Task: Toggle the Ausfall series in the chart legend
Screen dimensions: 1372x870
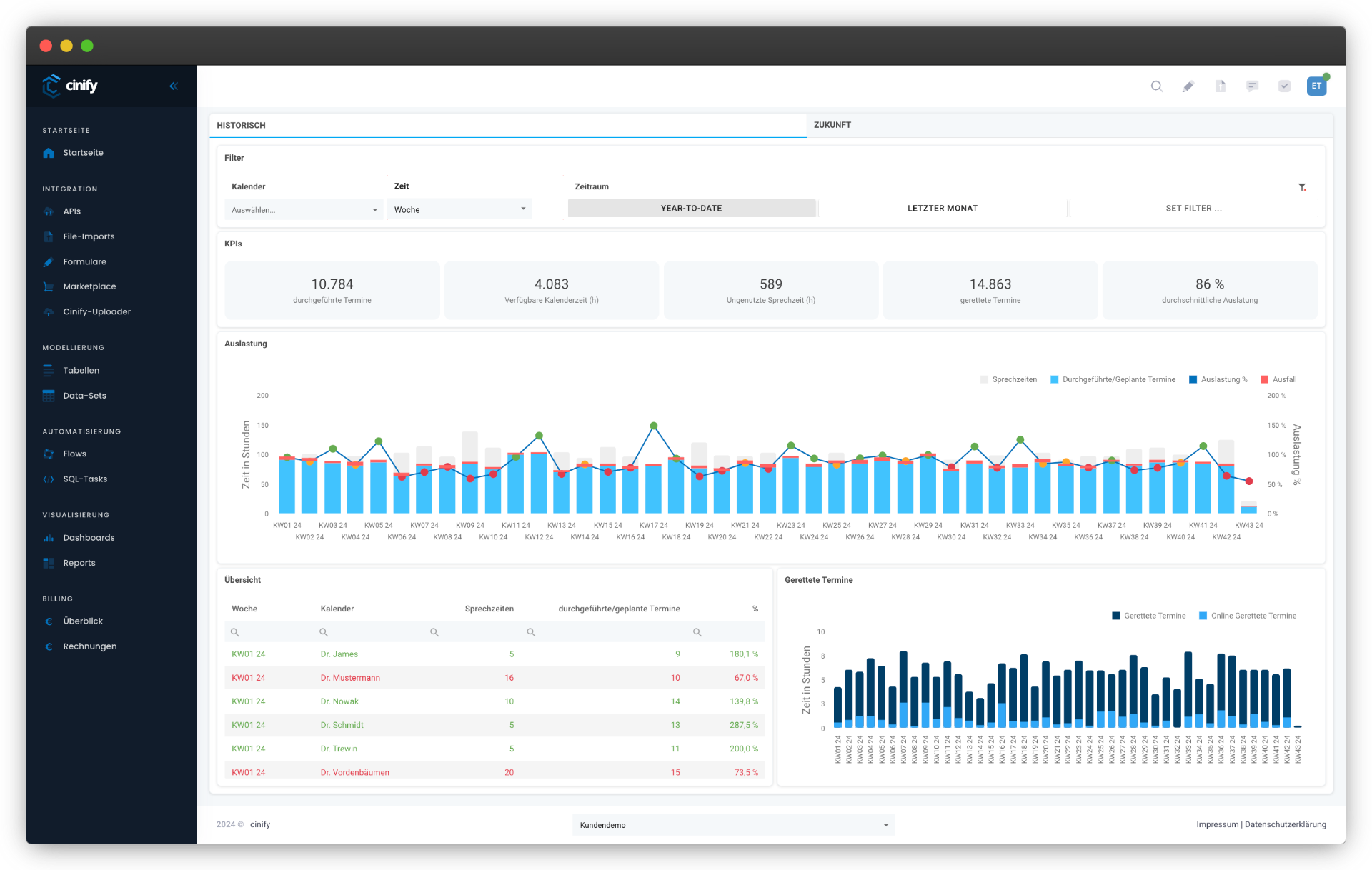Action: [x=1278, y=379]
